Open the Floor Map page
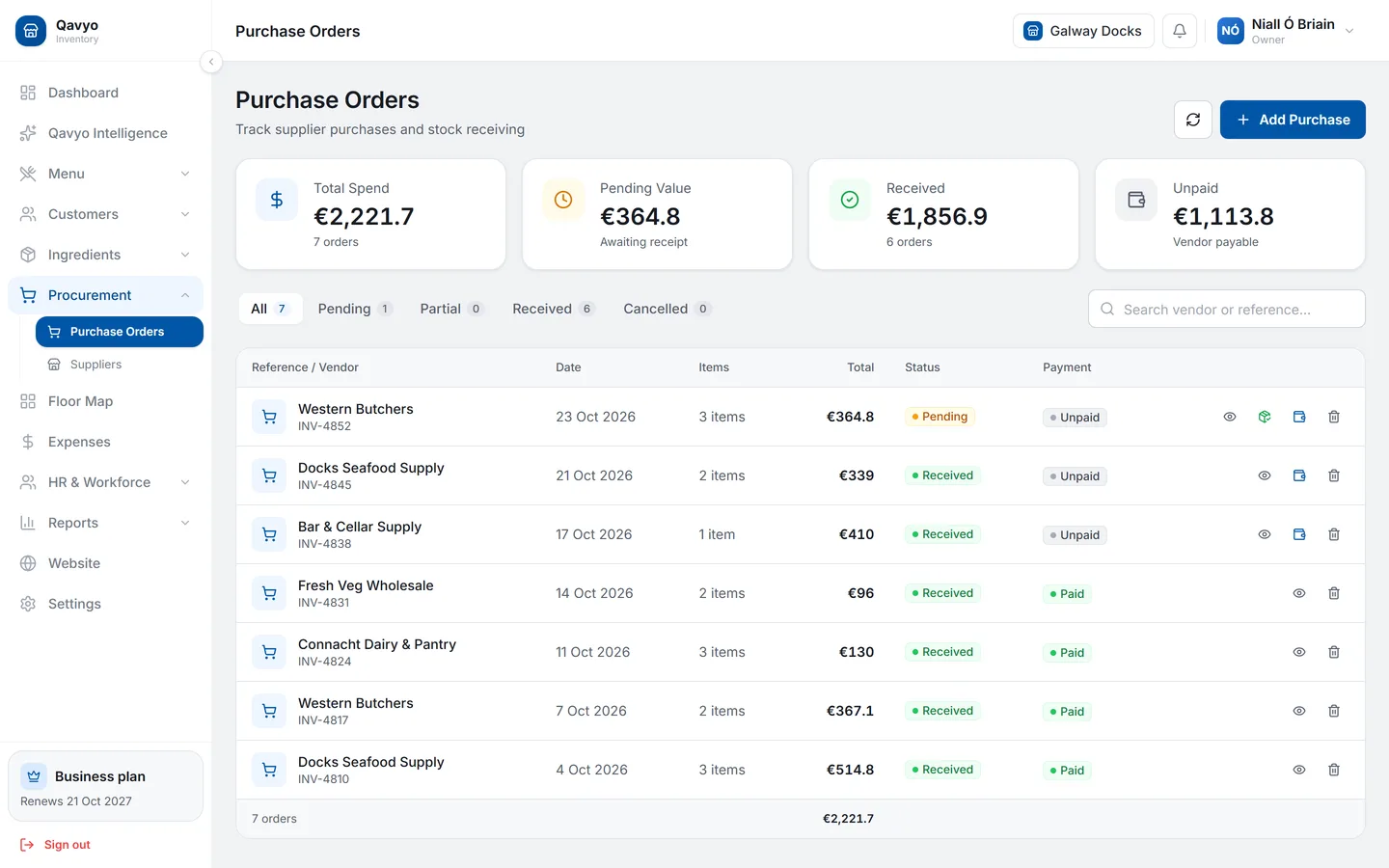The height and width of the screenshot is (868, 1389). 105,401
